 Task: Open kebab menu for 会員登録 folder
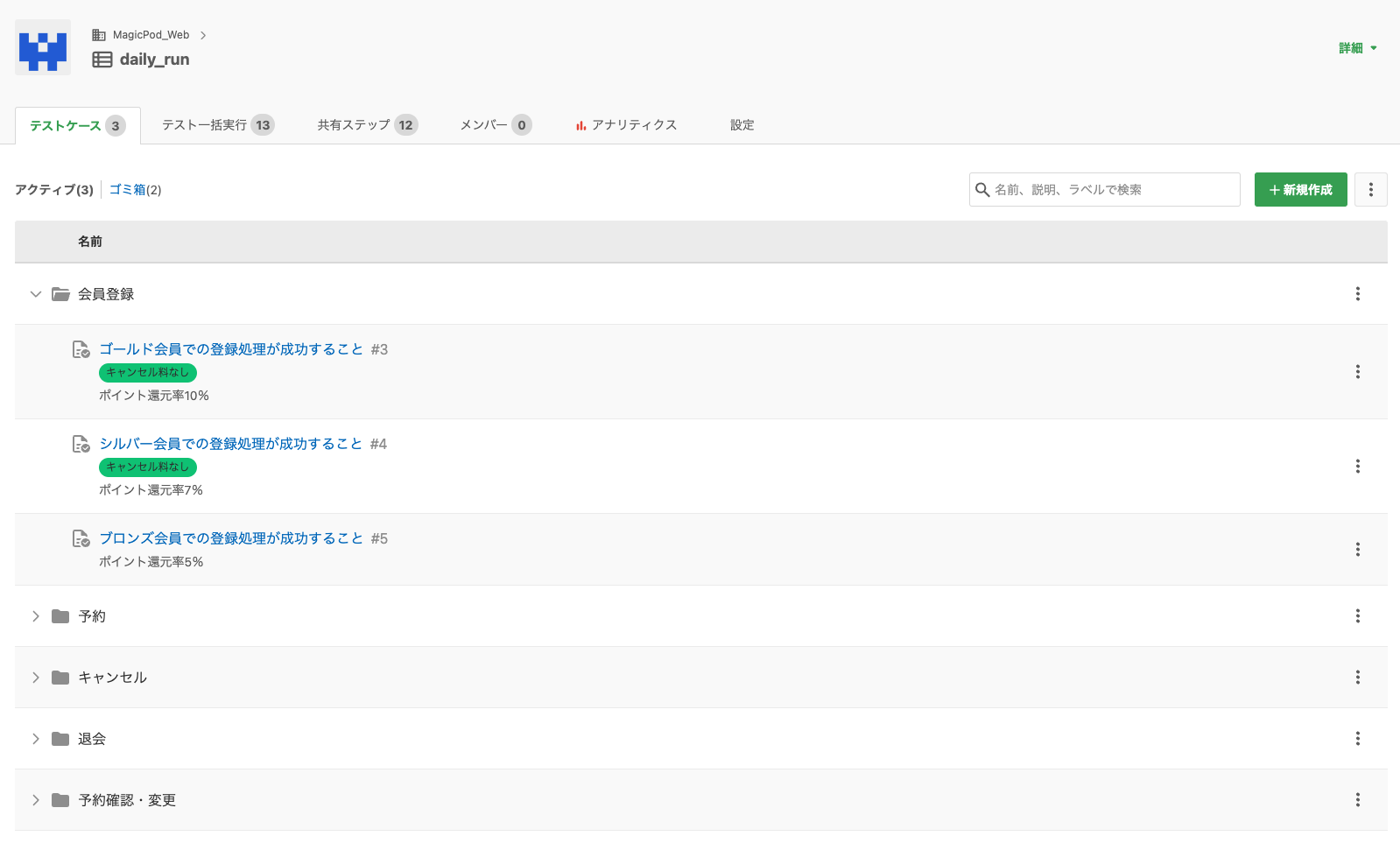(1357, 294)
